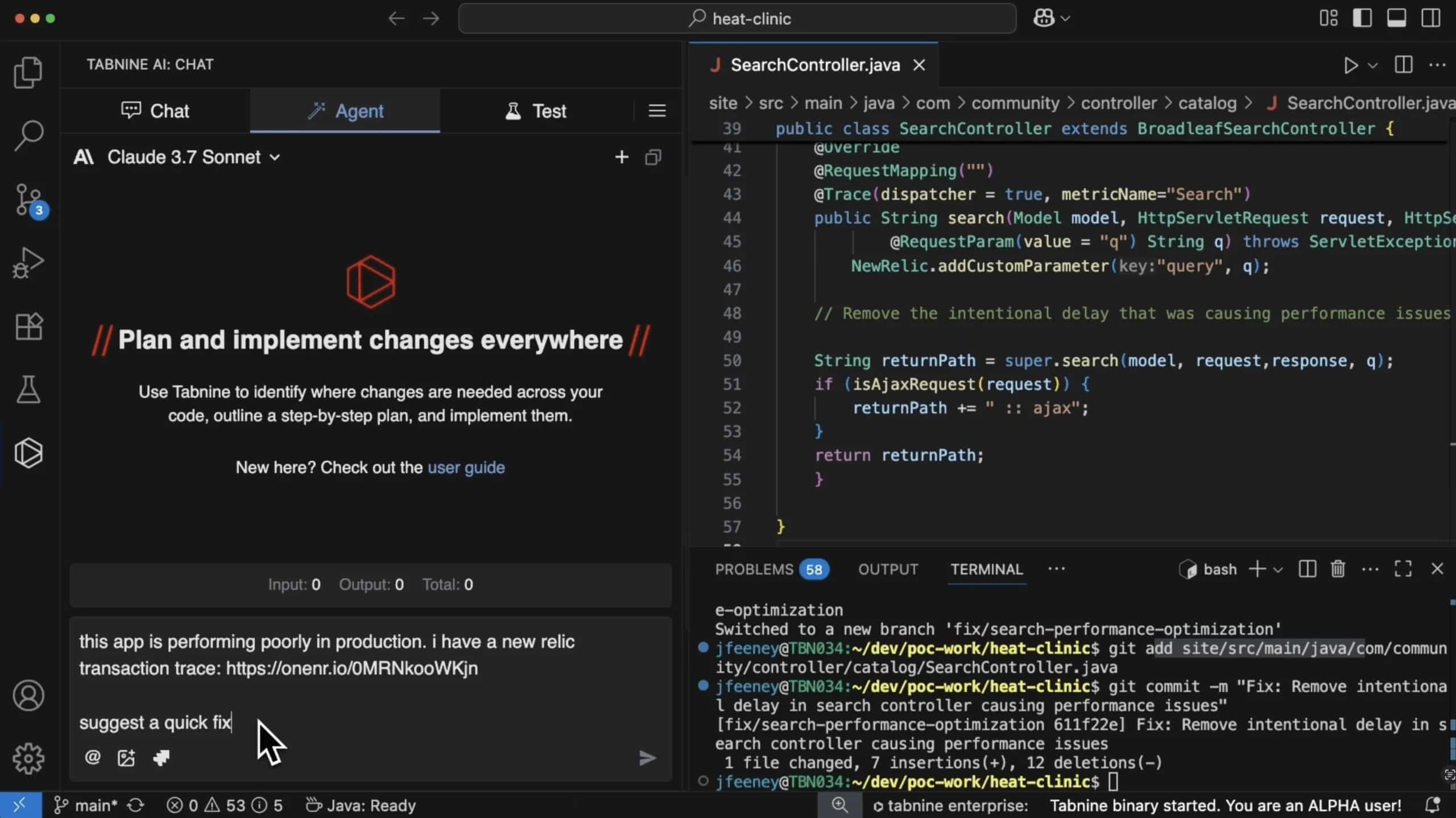
Task: Select the bash terminal instance label
Action: point(1208,569)
